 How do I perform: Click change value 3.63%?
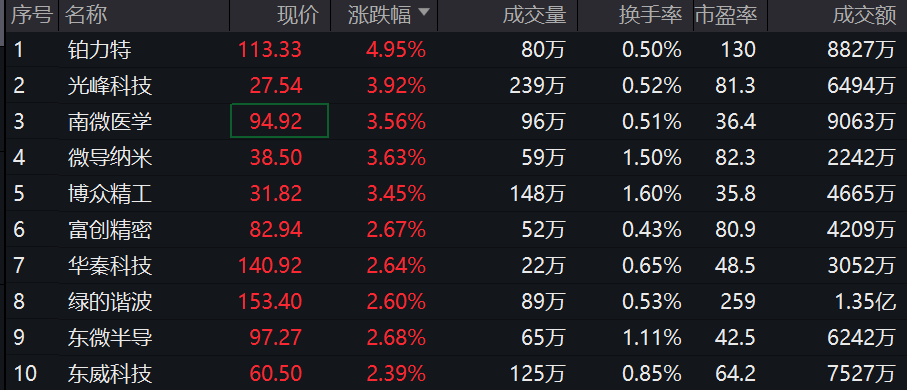pos(396,157)
